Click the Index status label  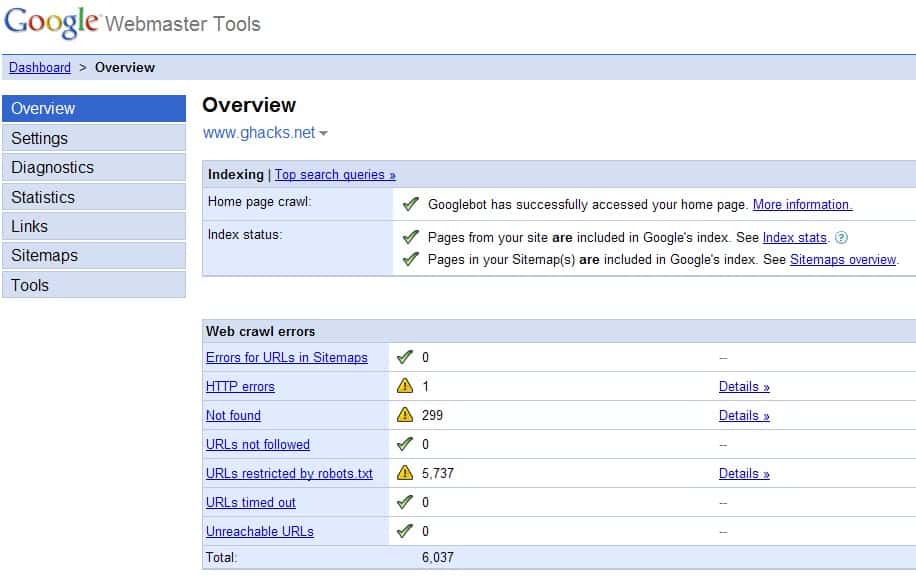[245, 234]
